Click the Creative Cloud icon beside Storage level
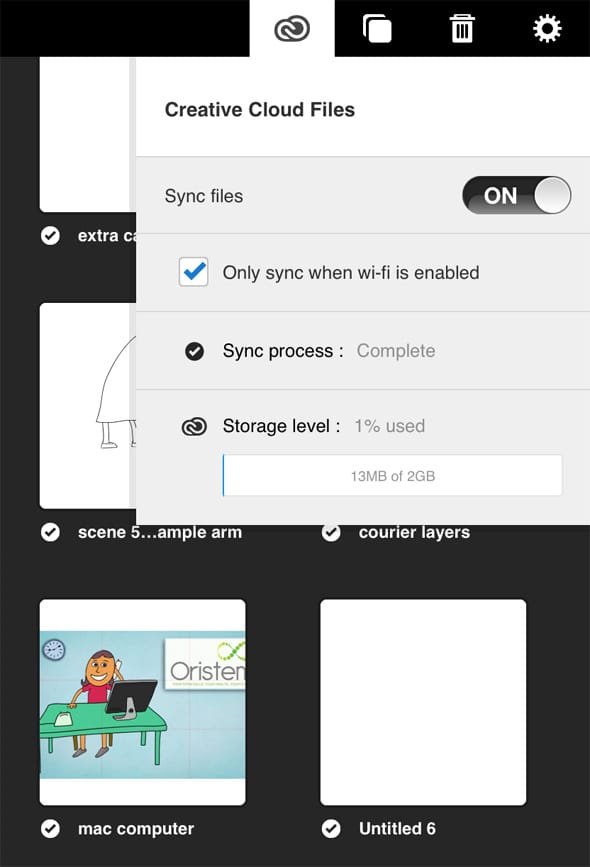This screenshot has height=867, width=590. click(x=194, y=426)
